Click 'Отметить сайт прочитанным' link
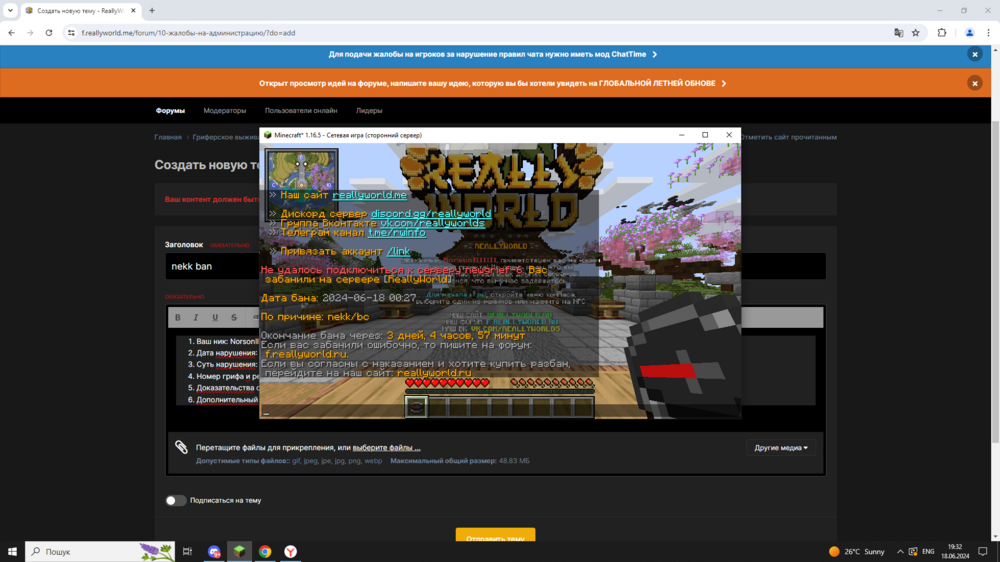1000x562 pixels. pos(788,137)
